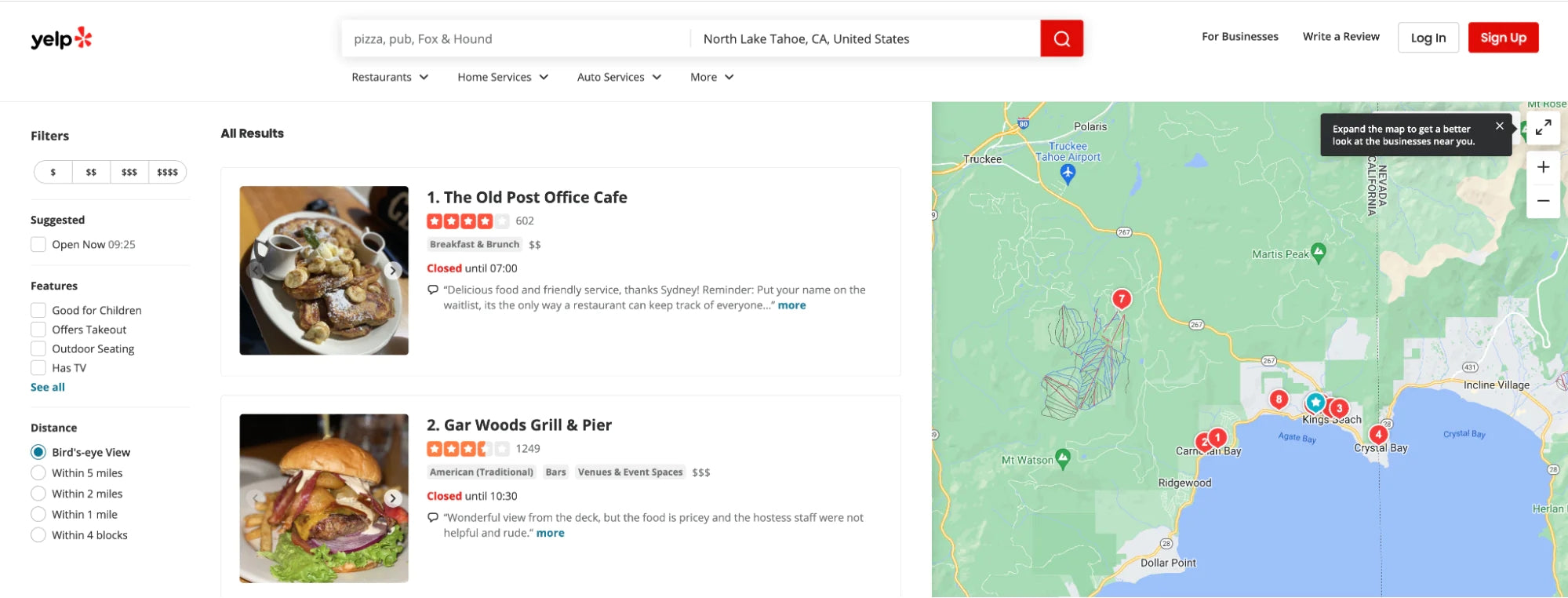This screenshot has height=598, width=1568.
Task: Read more of Gar Woods review
Action: [x=550, y=533]
